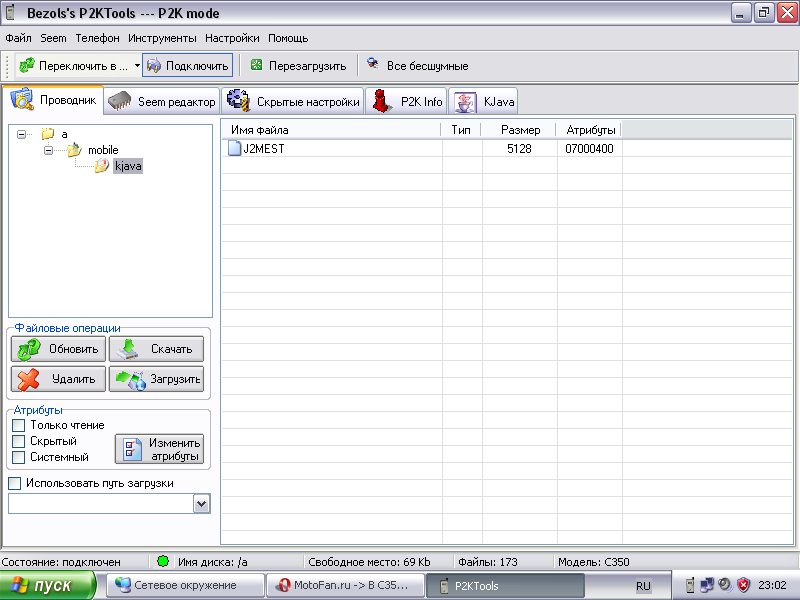This screenshot has width=800, height=600.
Task: Collapse the mobile tree node
Action: pos(48,150)
